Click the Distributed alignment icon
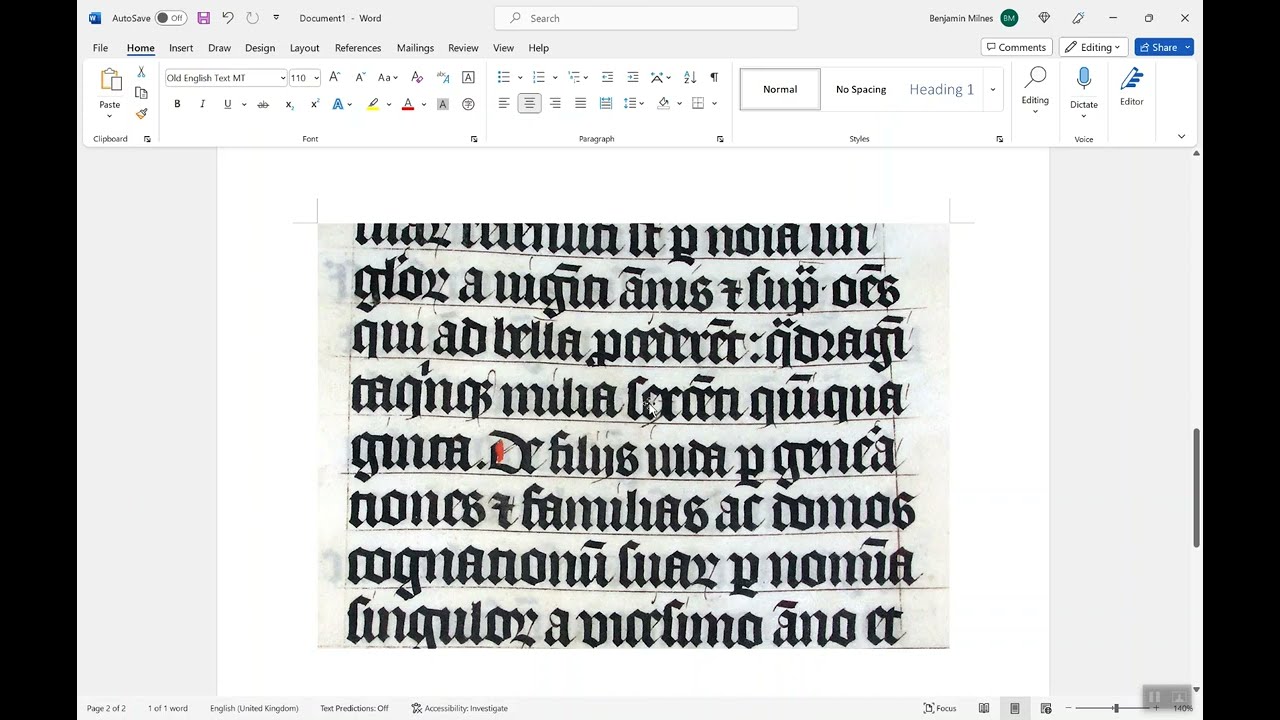The image size is (1280, 720). (x=605, y=104)
